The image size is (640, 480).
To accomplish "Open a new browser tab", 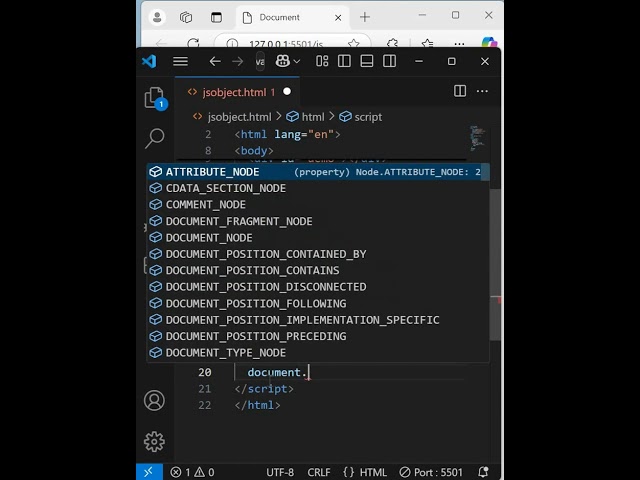I will [x=365, y=17].
